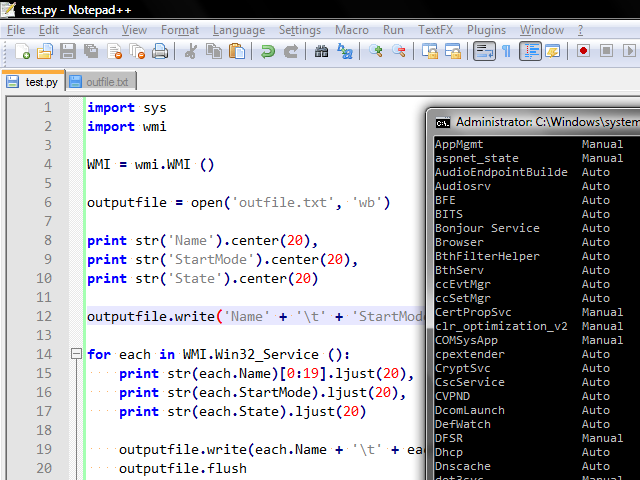The width and height of the screenshot is (640, 480).
Task: Open the Window menu
Action: (542, 30)
